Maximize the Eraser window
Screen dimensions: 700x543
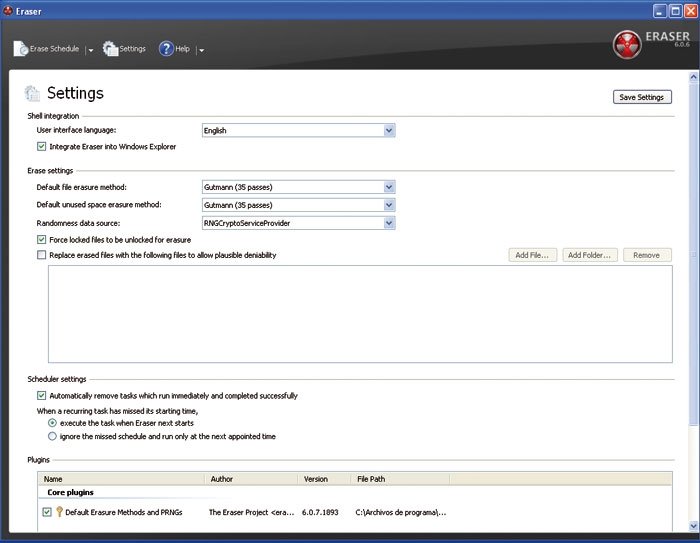click(675, 11)
